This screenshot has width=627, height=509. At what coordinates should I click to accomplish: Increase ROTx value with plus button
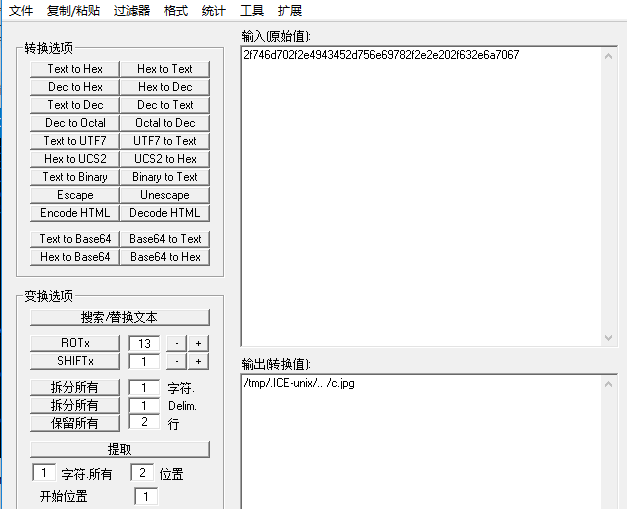tap(199, 343)
